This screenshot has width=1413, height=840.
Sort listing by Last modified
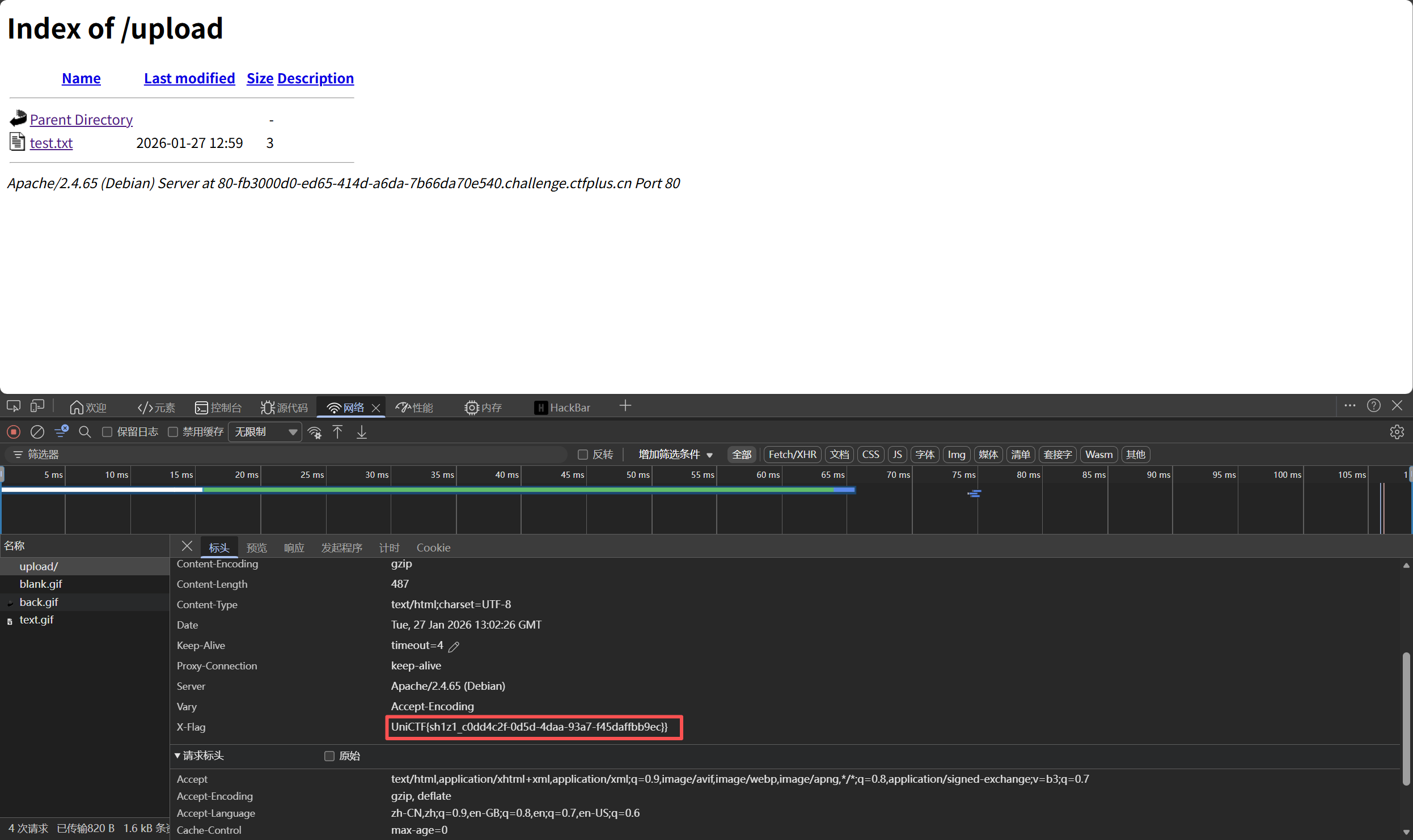(x=189, y=78)
